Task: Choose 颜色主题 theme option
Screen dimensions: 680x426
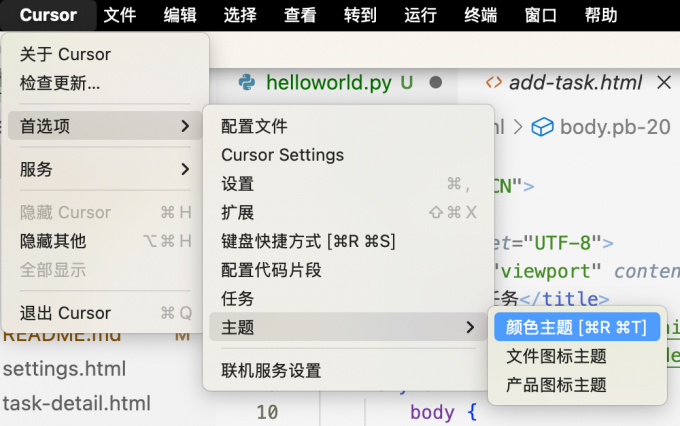Action: [577, 327]
